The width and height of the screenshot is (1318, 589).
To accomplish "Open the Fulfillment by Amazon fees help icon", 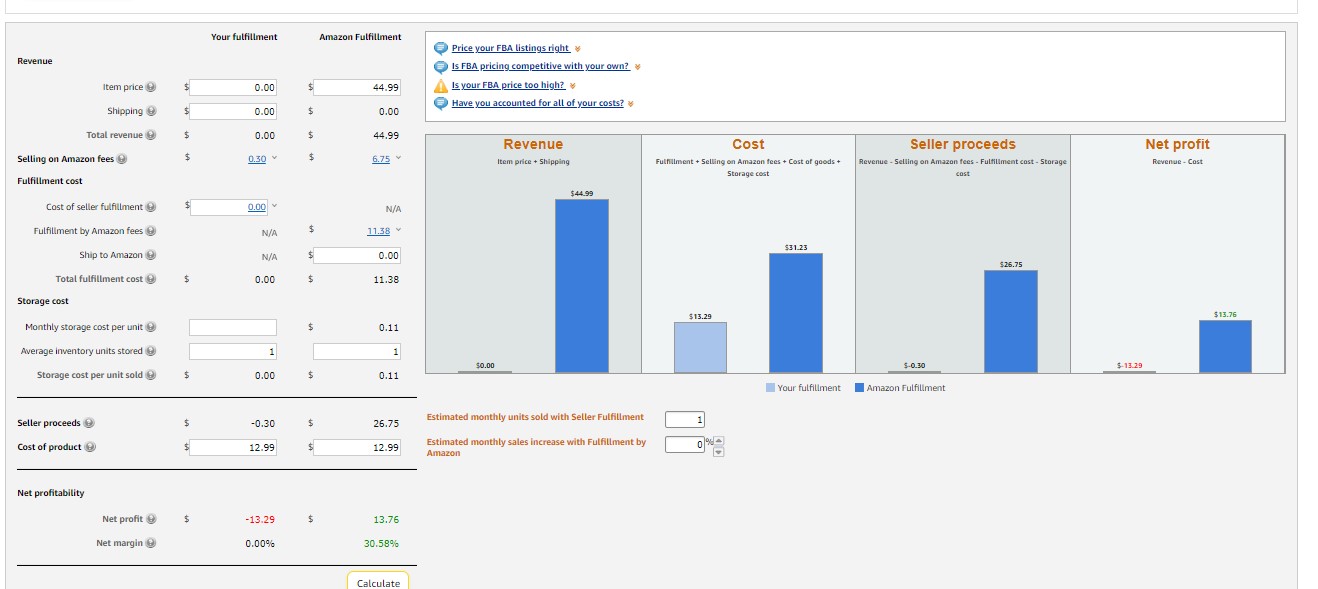I will [152, 231].
